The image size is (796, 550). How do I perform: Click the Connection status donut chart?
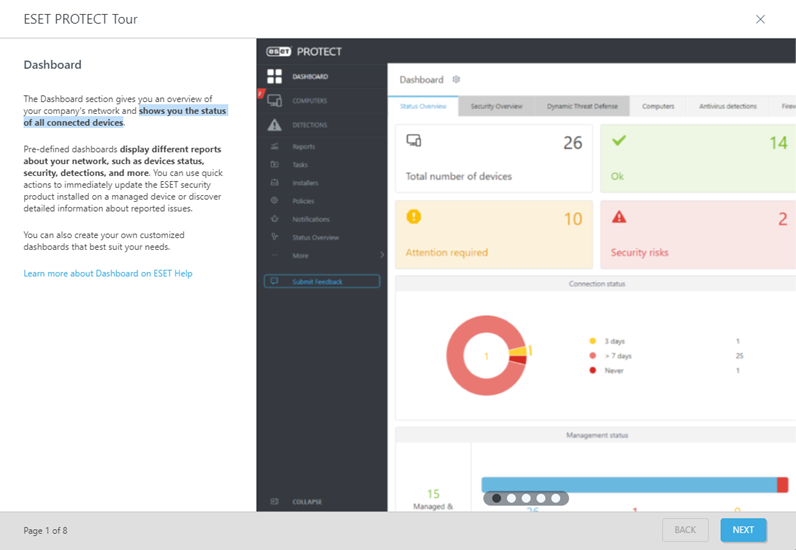point(487,355)
